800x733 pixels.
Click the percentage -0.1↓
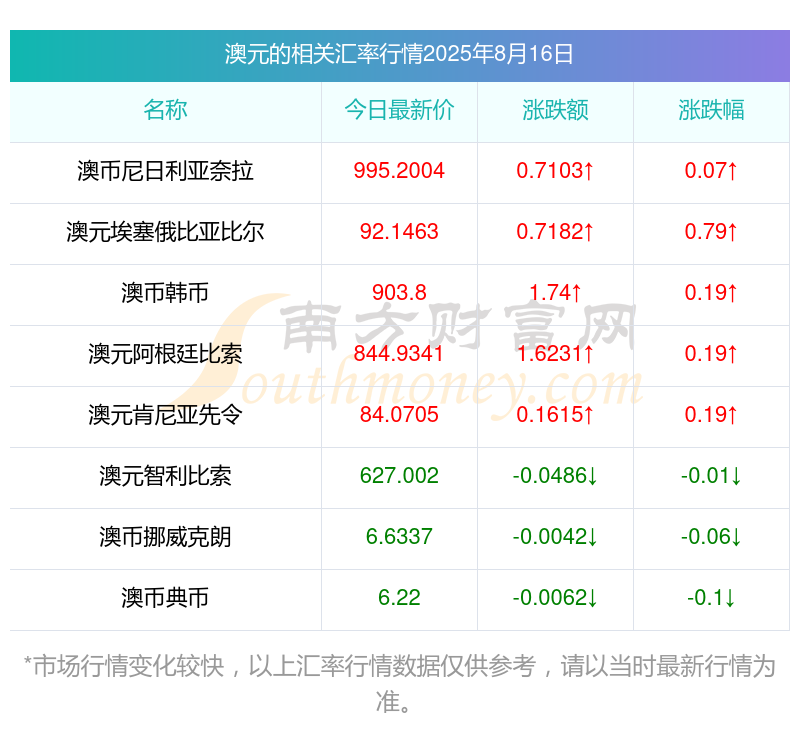tap(711, 598)
